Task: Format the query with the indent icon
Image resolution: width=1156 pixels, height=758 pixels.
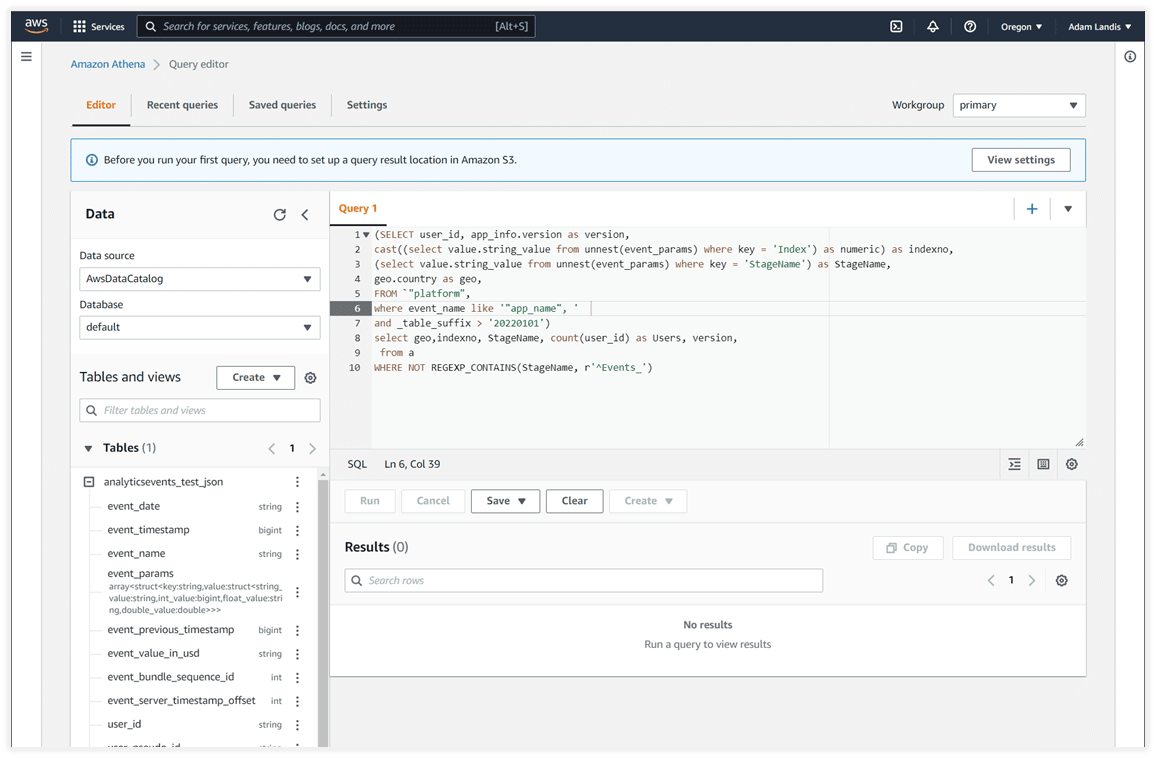Action: tap(1014, 465)
